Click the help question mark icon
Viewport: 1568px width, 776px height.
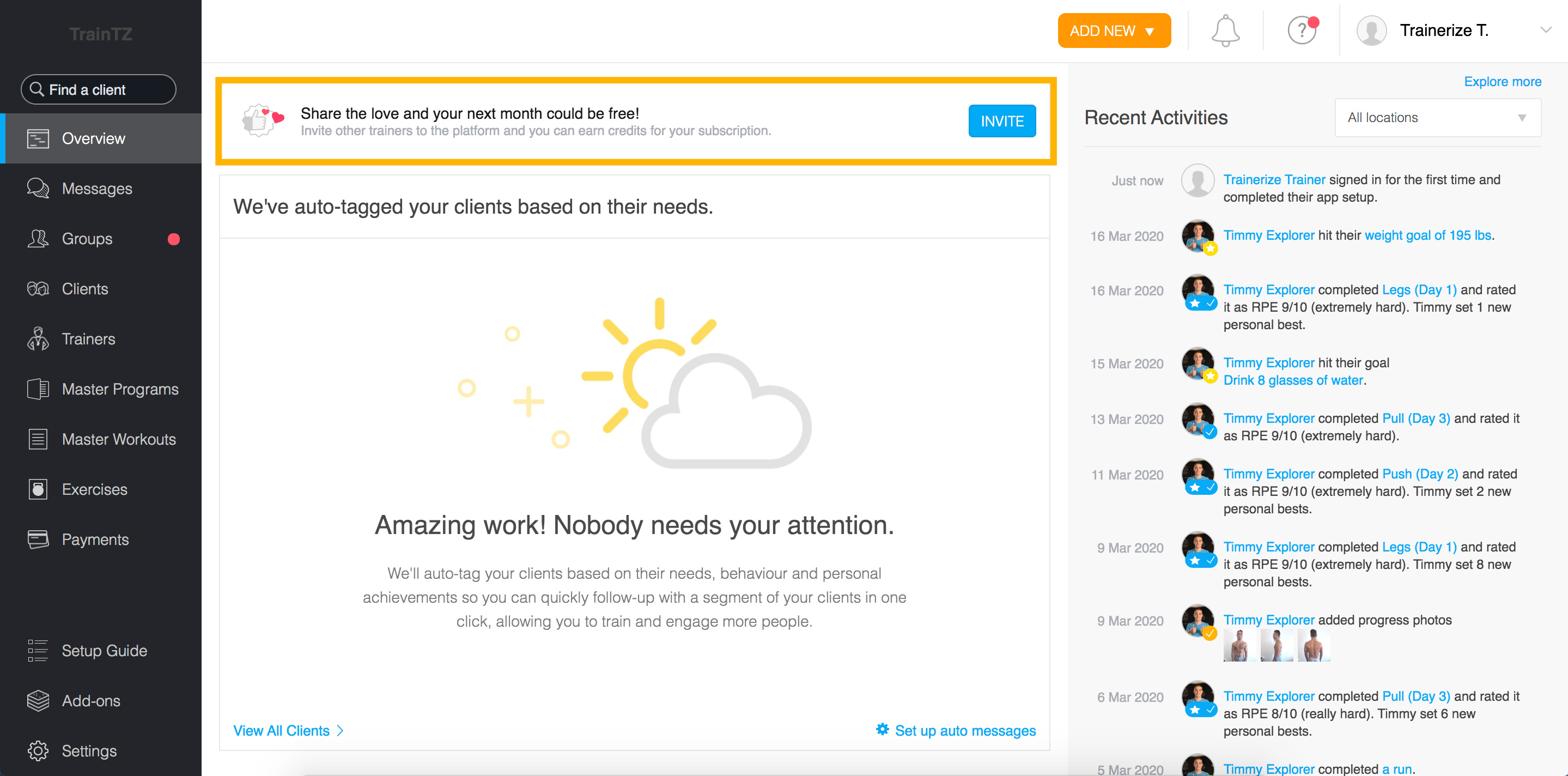1302,31
